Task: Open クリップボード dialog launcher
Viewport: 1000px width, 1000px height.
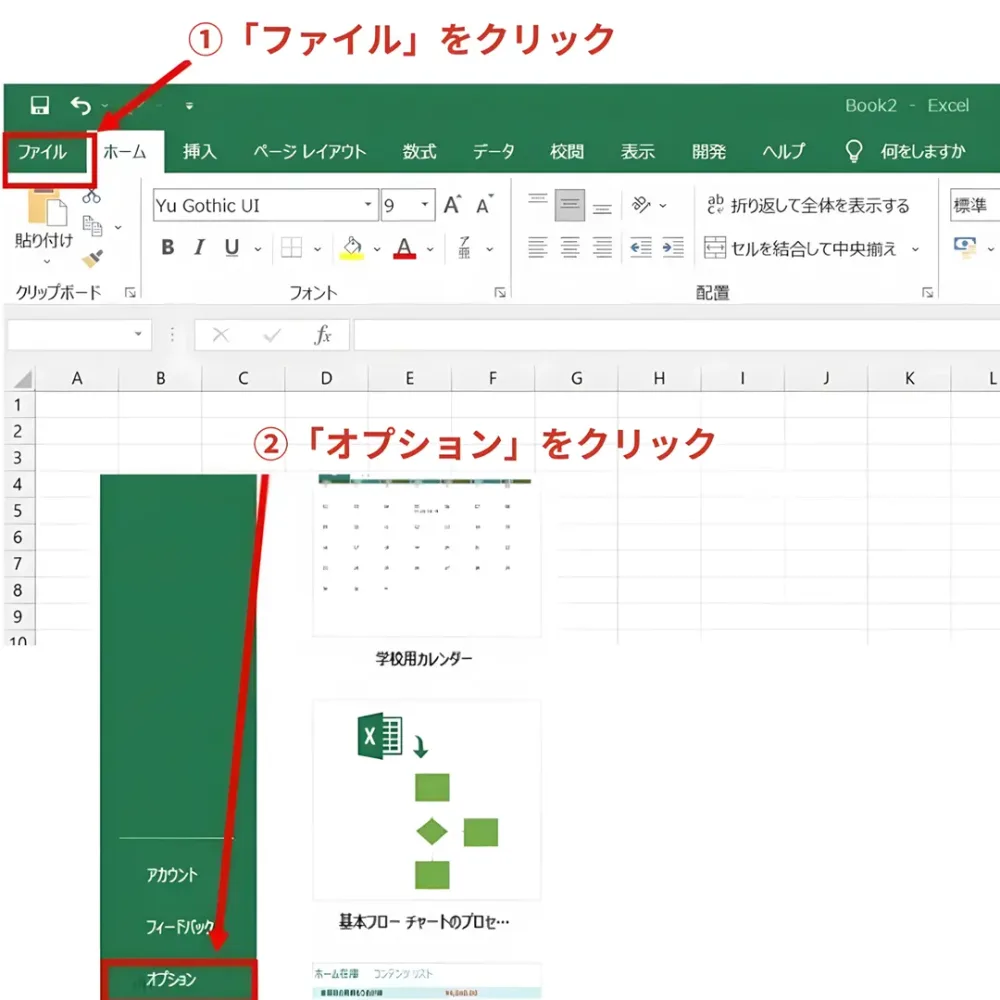Action: [x=130, y=293]
